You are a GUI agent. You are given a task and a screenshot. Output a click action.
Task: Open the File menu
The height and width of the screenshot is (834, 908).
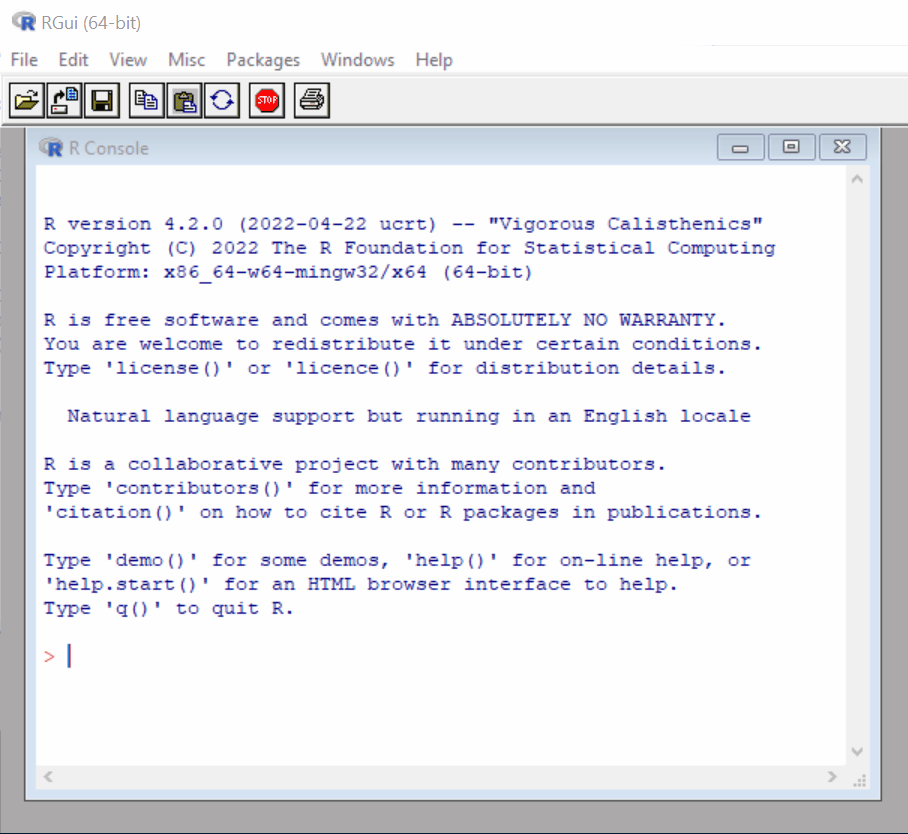(24, 60)
